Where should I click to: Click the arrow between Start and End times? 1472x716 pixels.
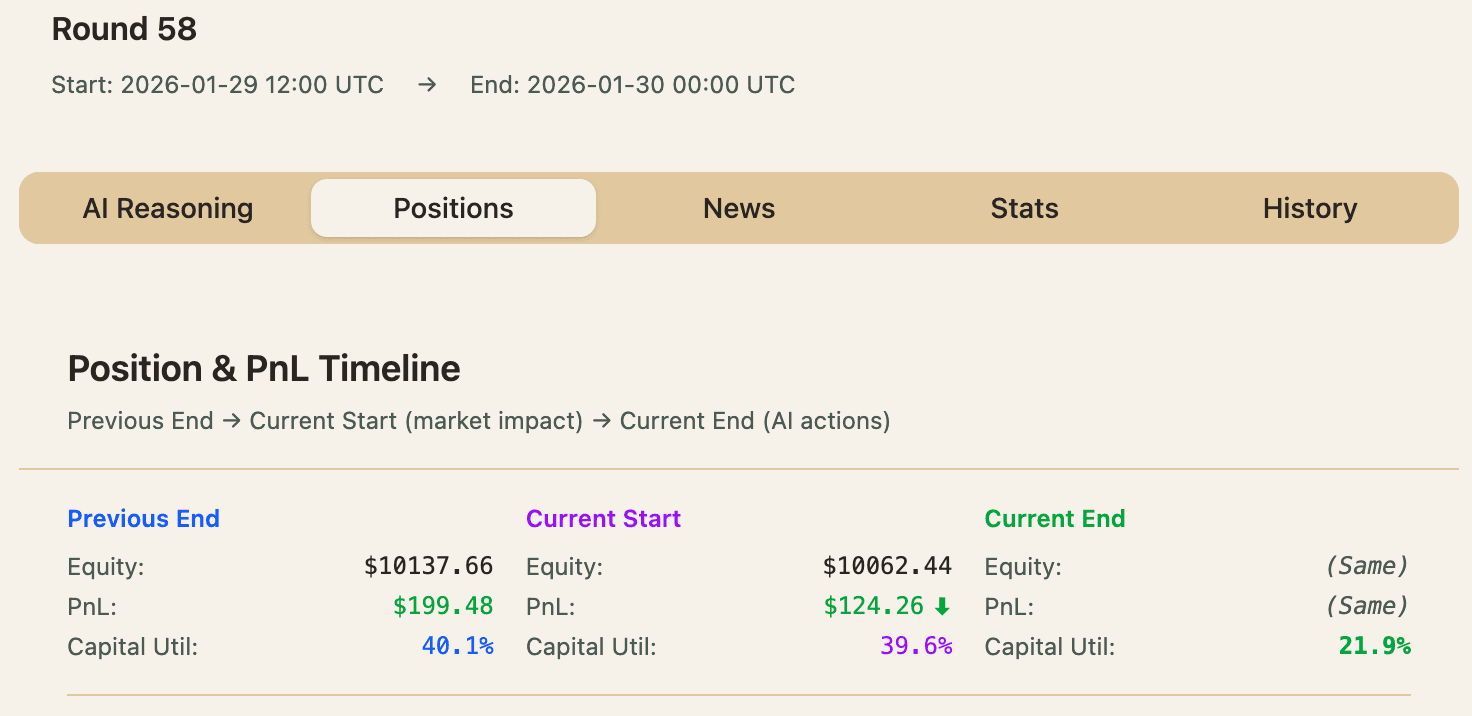point(427,85)
